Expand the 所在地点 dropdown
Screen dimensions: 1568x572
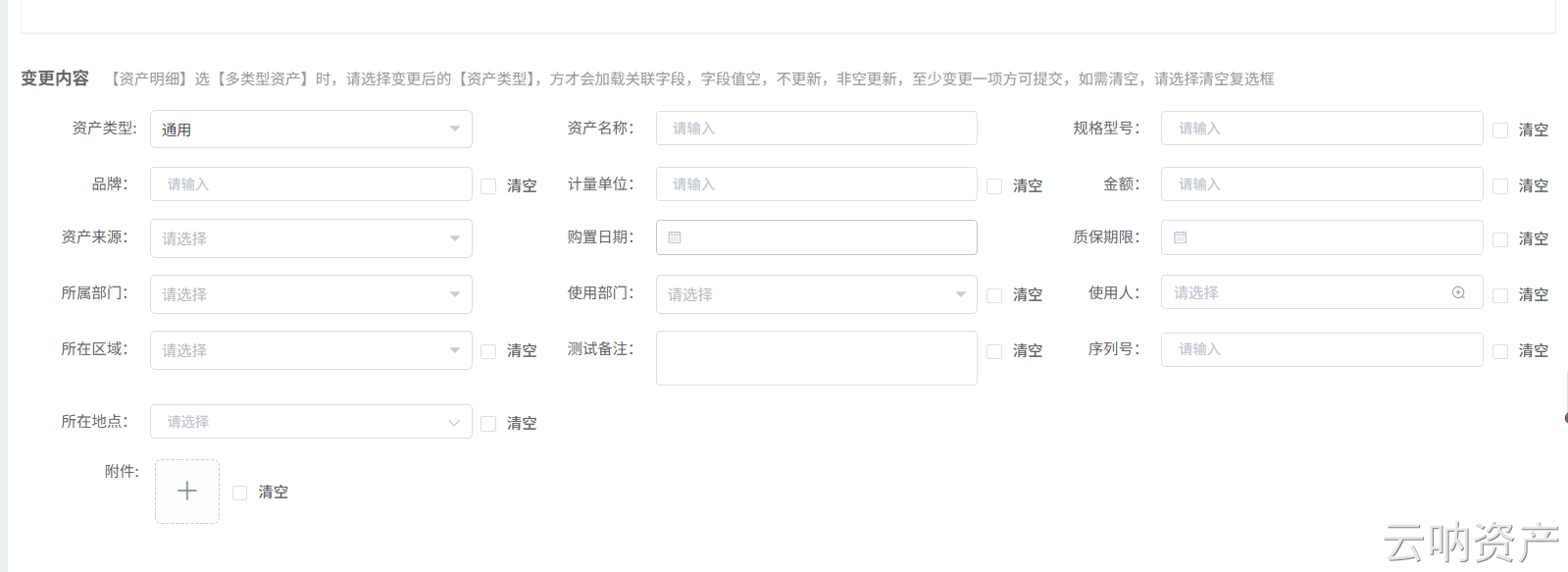click(x=311, y=422)
